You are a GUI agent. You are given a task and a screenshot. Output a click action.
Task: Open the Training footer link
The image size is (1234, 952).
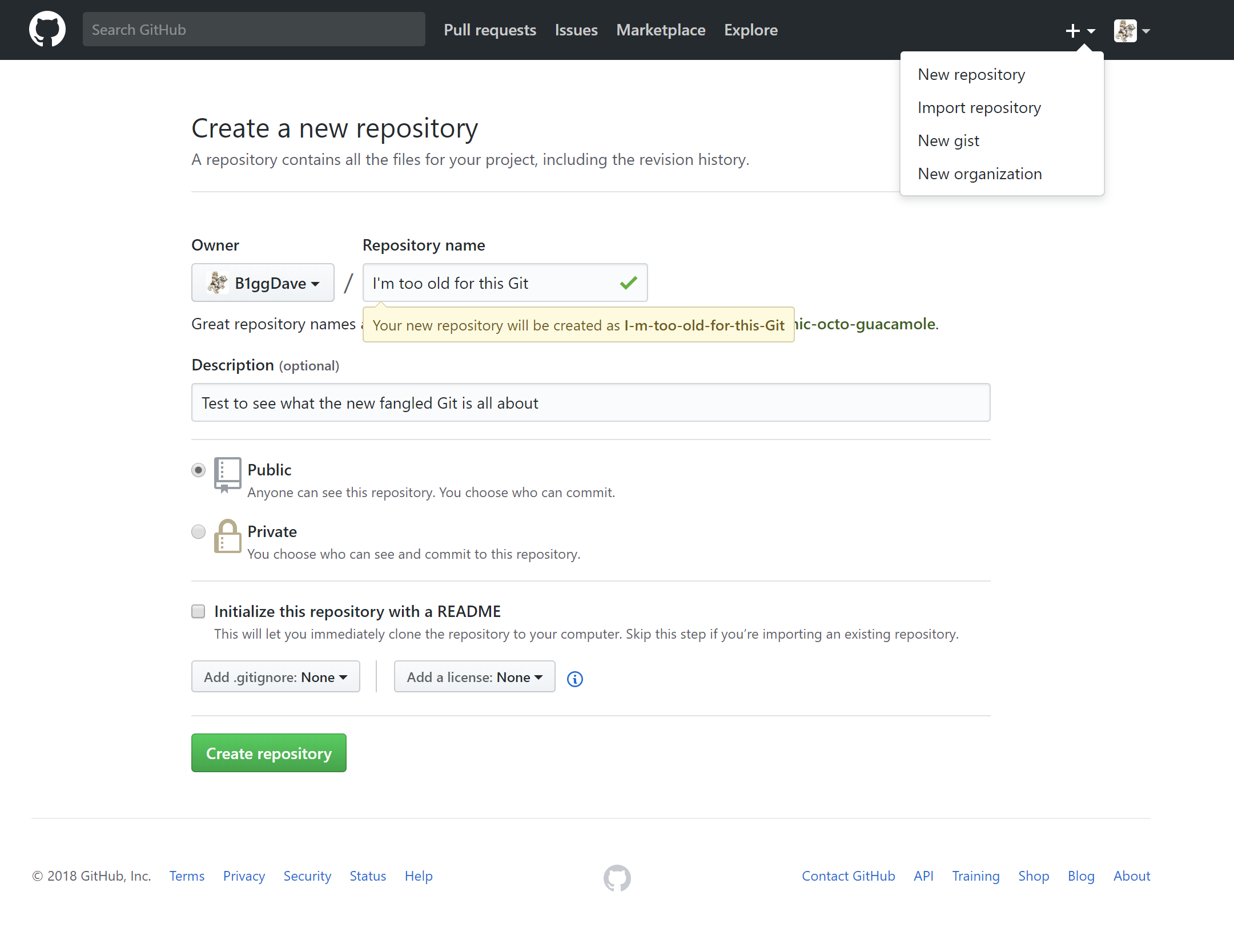976,876
